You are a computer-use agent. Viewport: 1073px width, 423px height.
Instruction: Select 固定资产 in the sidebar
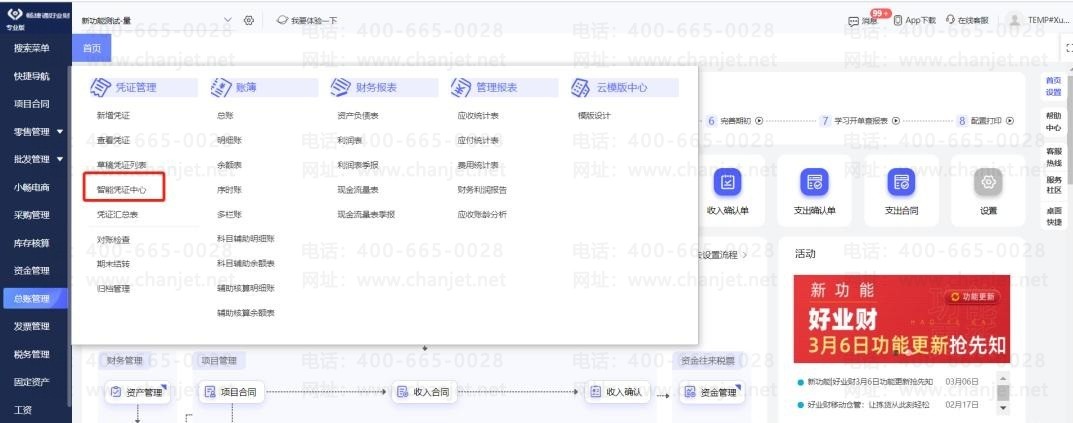pos(31,382)
